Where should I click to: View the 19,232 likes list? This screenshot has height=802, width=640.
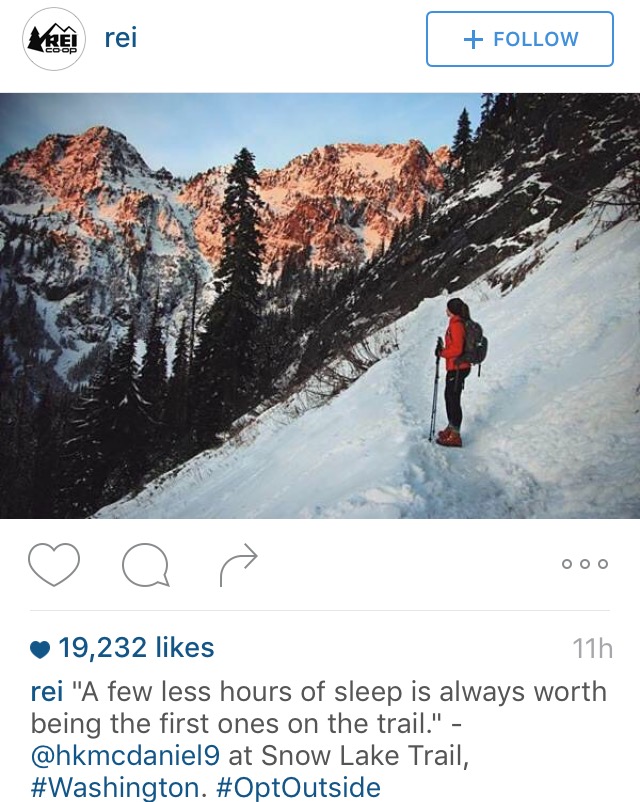click(x=136, y=648)
